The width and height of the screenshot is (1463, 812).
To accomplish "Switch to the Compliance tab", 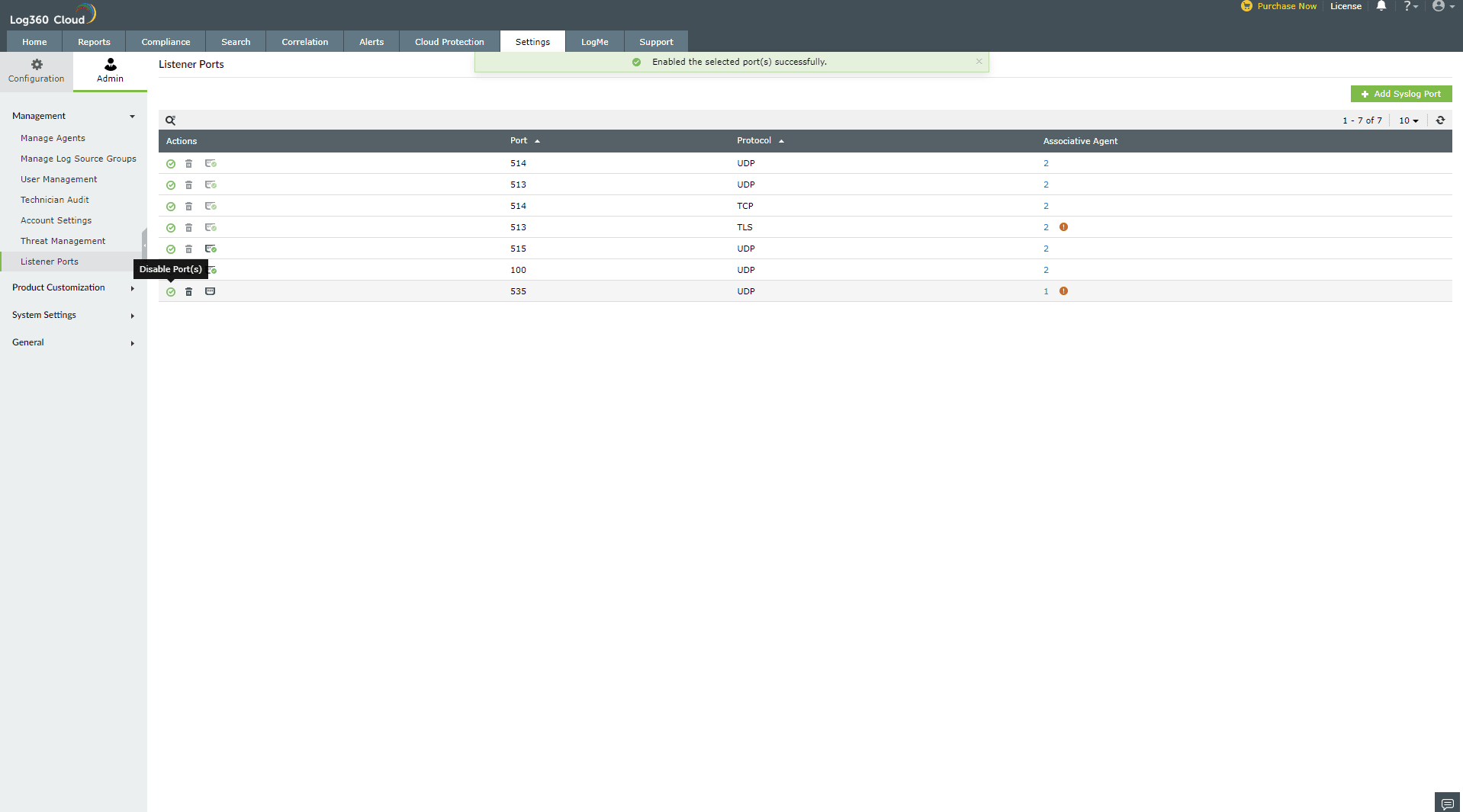I will 166,42.
